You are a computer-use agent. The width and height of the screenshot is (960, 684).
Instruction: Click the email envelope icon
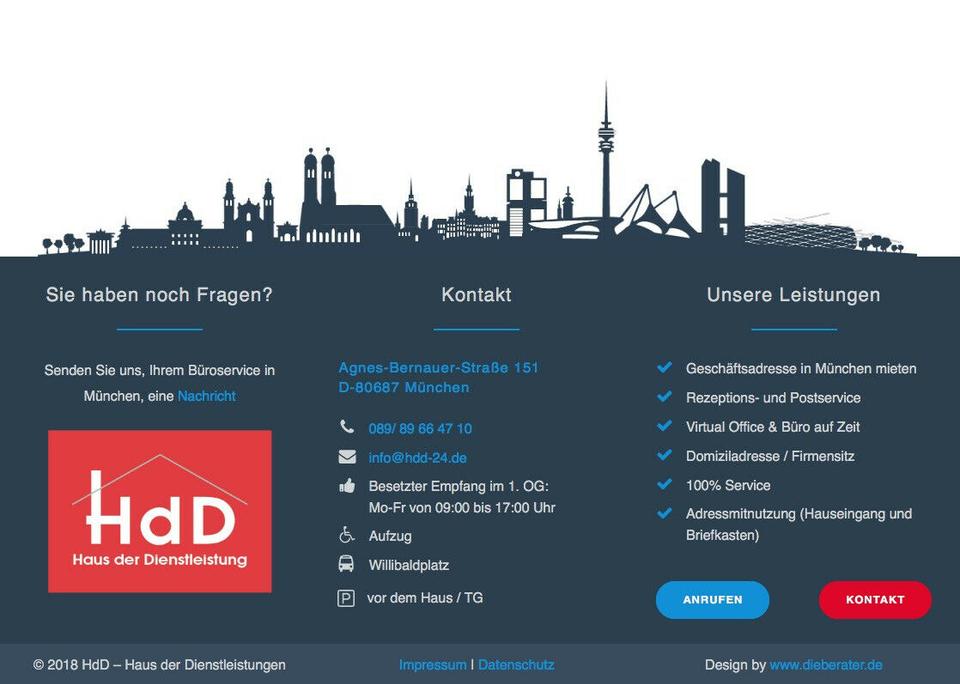(347, 457)
